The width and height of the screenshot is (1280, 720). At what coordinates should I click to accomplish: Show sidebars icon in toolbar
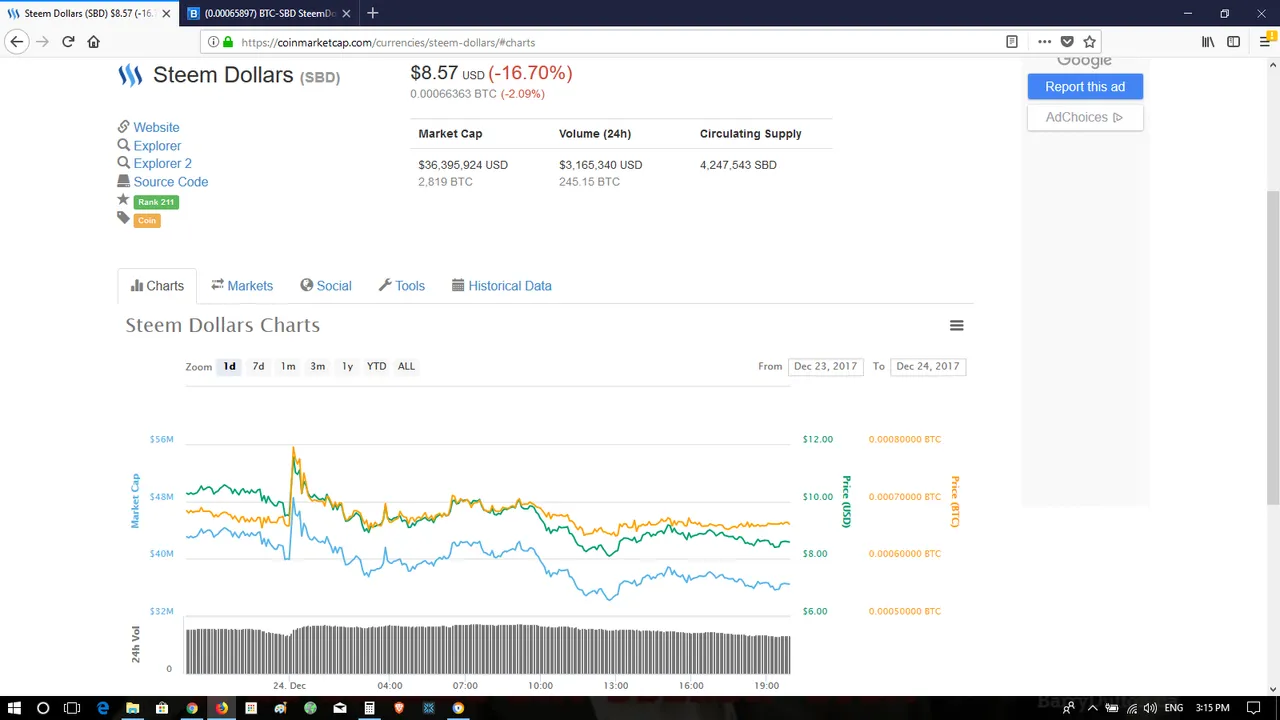click(1234, 42)
